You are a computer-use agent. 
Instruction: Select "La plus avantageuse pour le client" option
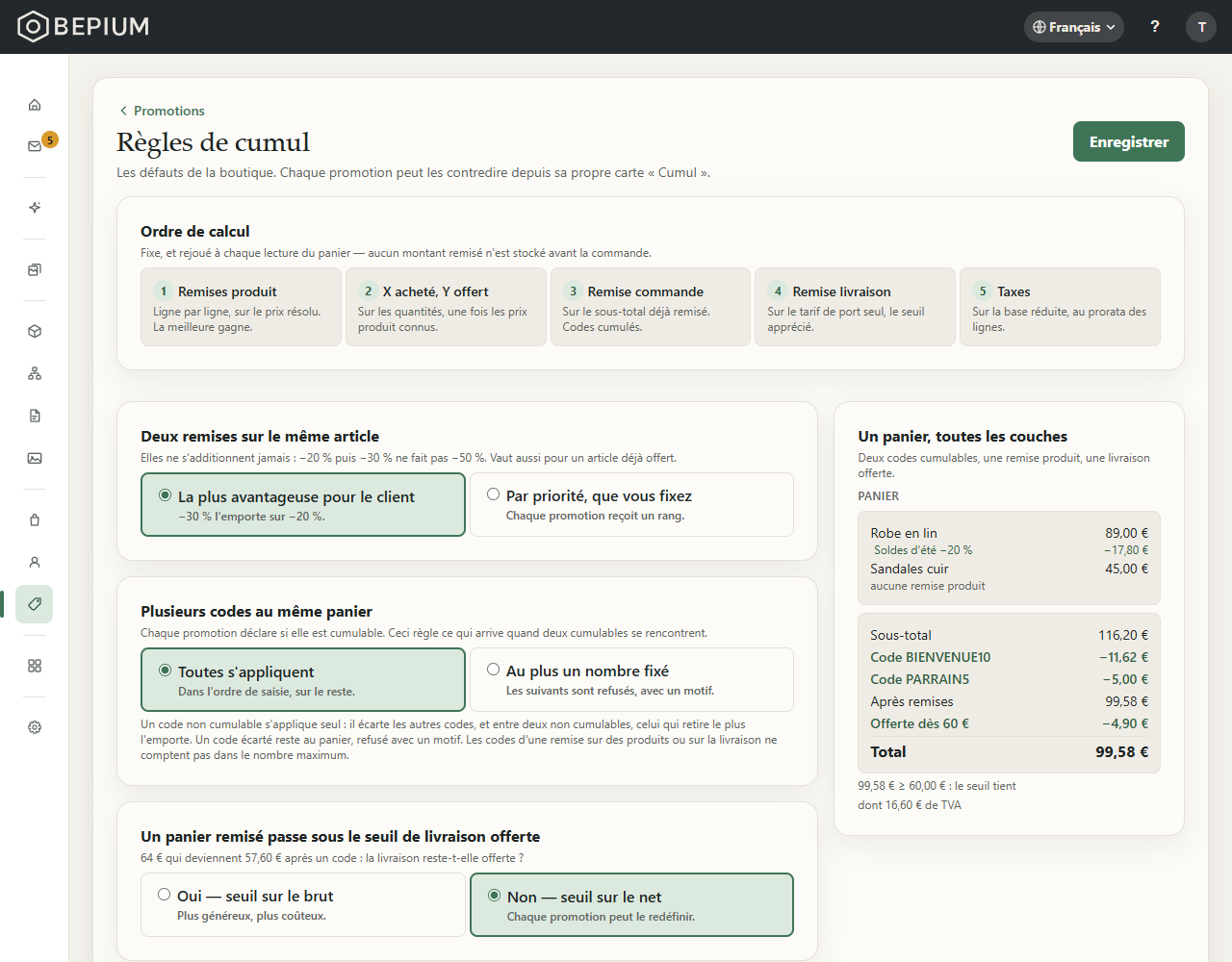(x=303, y=505)
